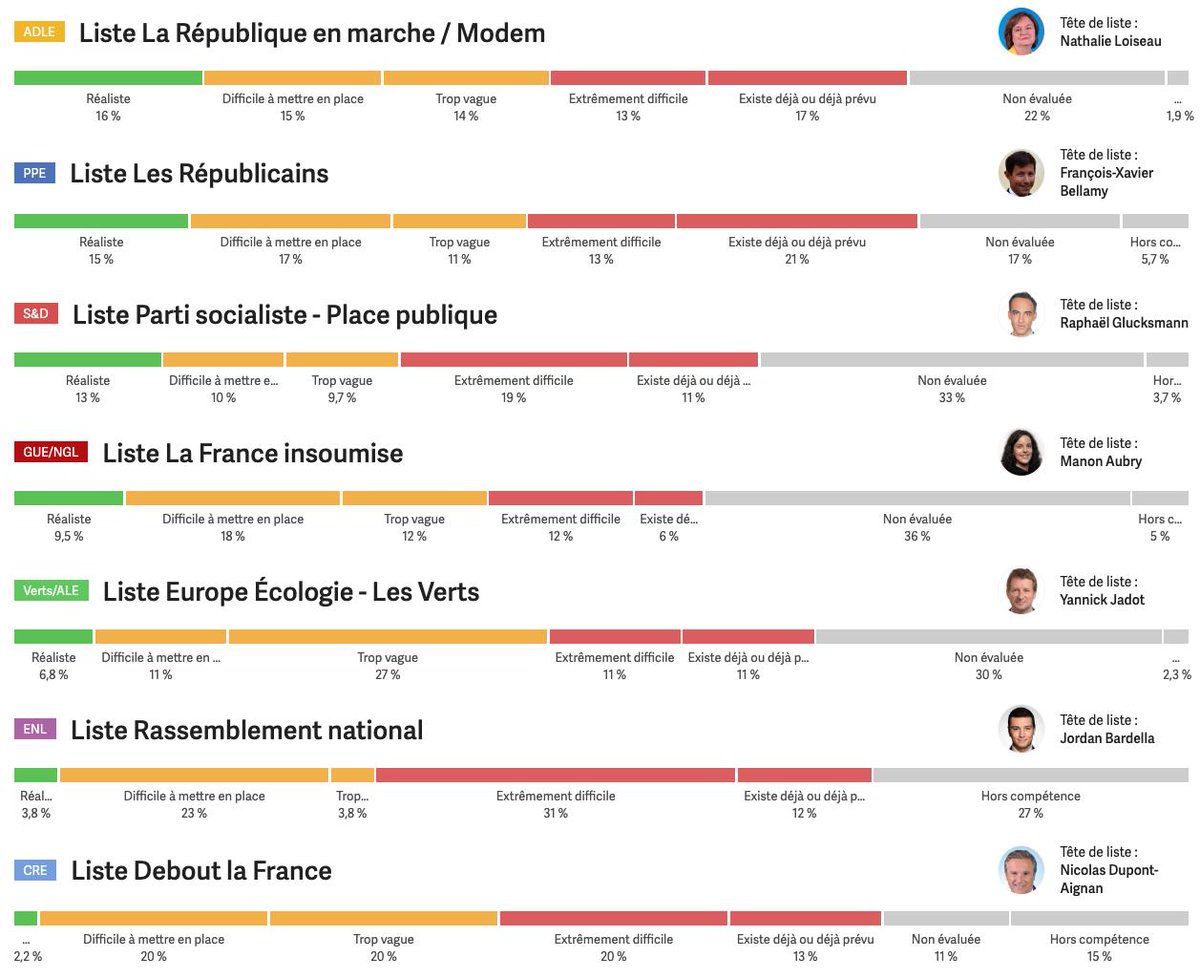Click François-Xavier Bellamy's portrait photo
This screenshot has height=979, width=1200.
pos(1021,173)
